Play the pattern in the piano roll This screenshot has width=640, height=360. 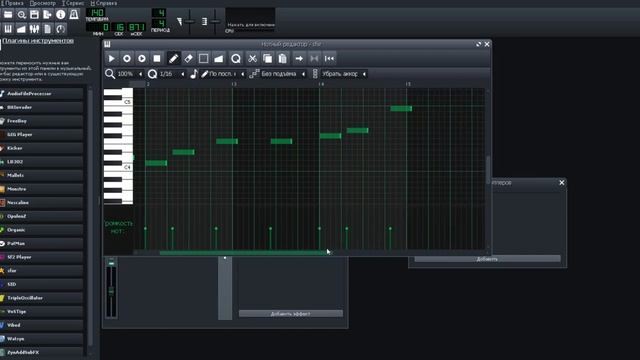pyautogui.click(x=111, y=58)
